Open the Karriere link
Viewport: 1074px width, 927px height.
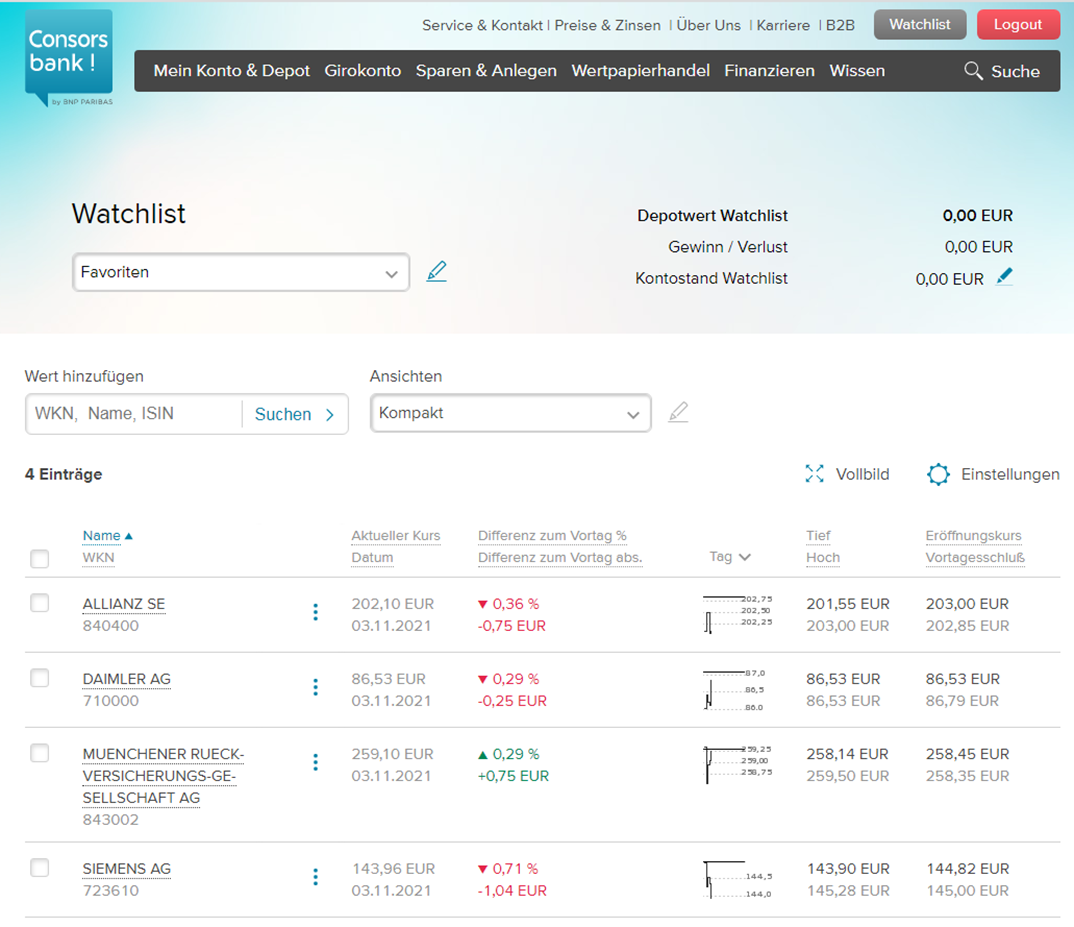tap(783, 25)
